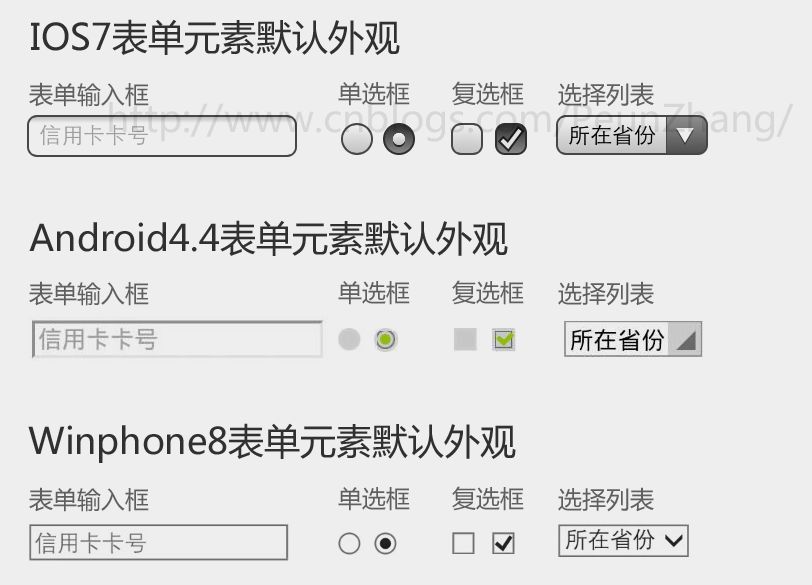Viewport: 812px width, 585px height.
Task: Check the empty Winphone8 checkbox
Action: (463, 544)
